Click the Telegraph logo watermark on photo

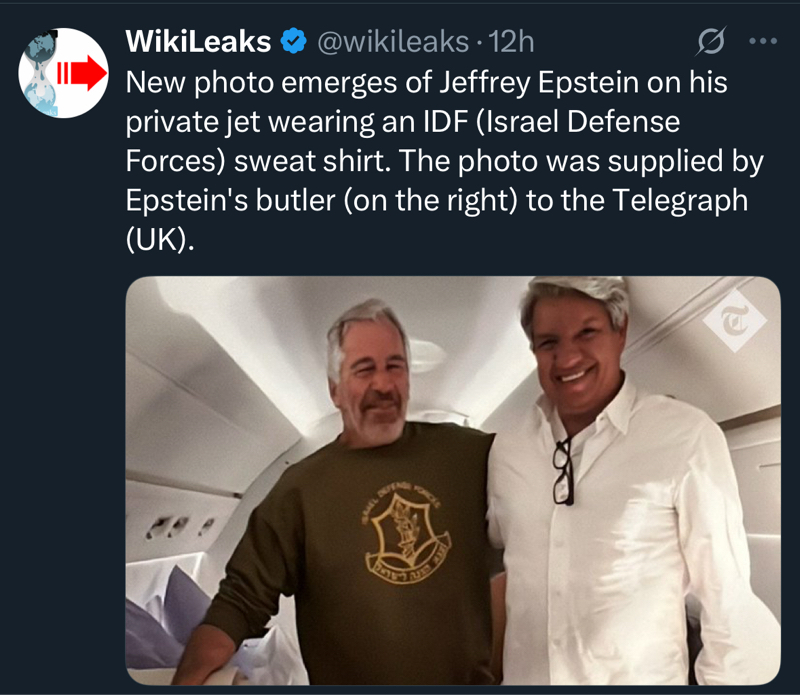(x=733, y=321)
